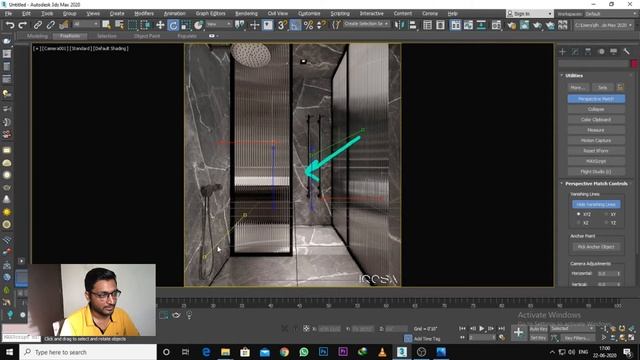The width and height of the screenshot is (640, 360).
Task: Click the Measure utility button
Action: (x=596, y=130)
